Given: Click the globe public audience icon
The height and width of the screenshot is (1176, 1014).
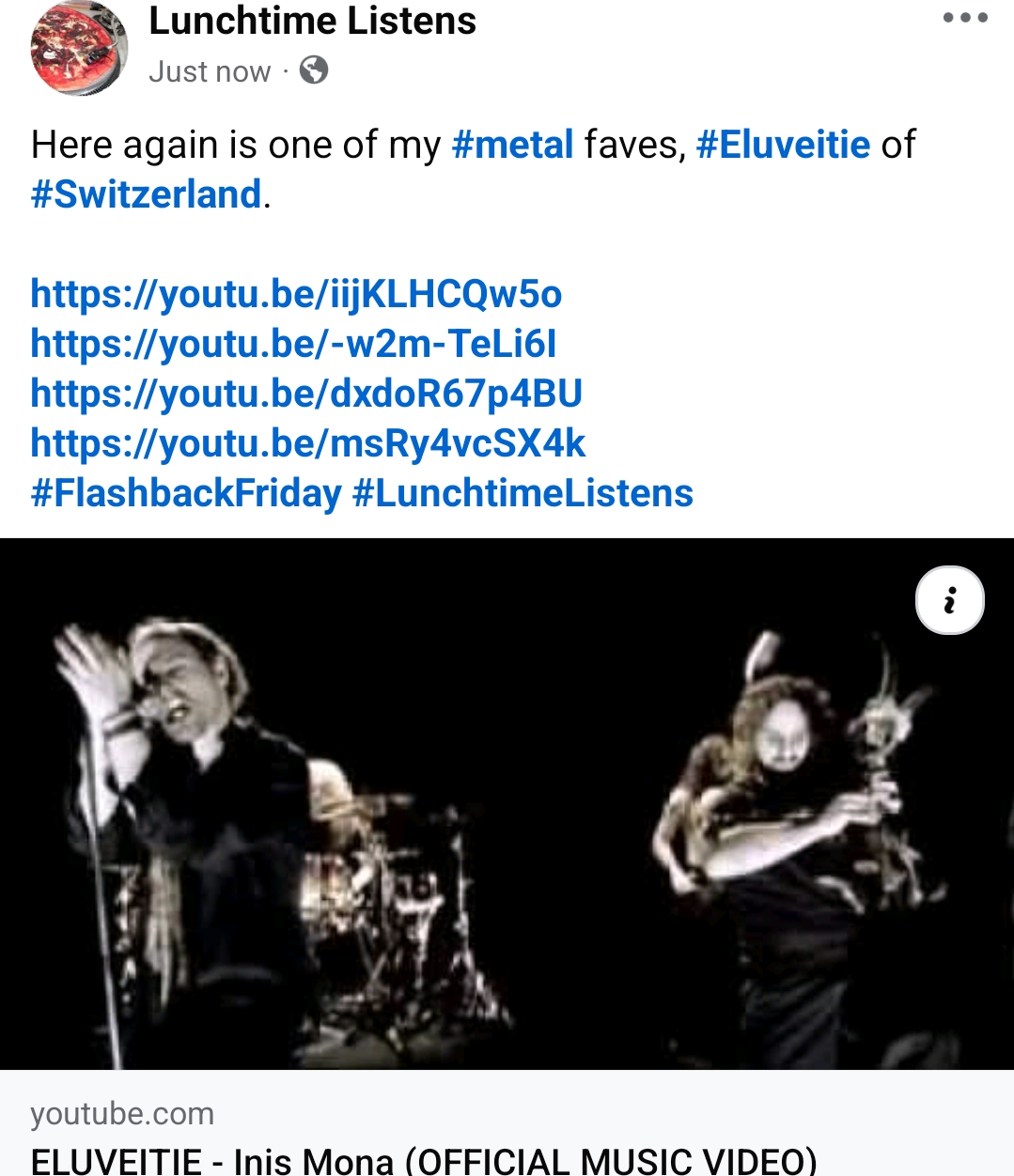Looking at the screenshot, I should tap(314, 70).
